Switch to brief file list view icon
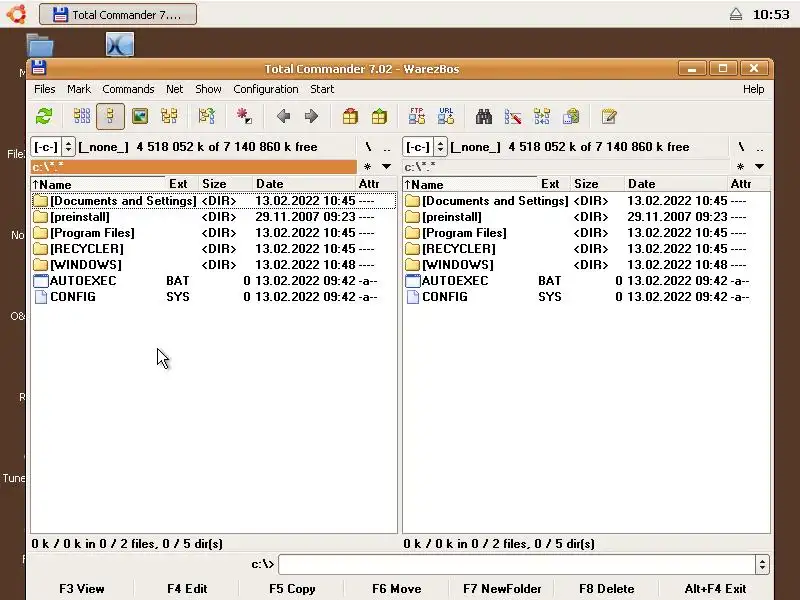Screen dimensions: 800x600 pos(82,116)
